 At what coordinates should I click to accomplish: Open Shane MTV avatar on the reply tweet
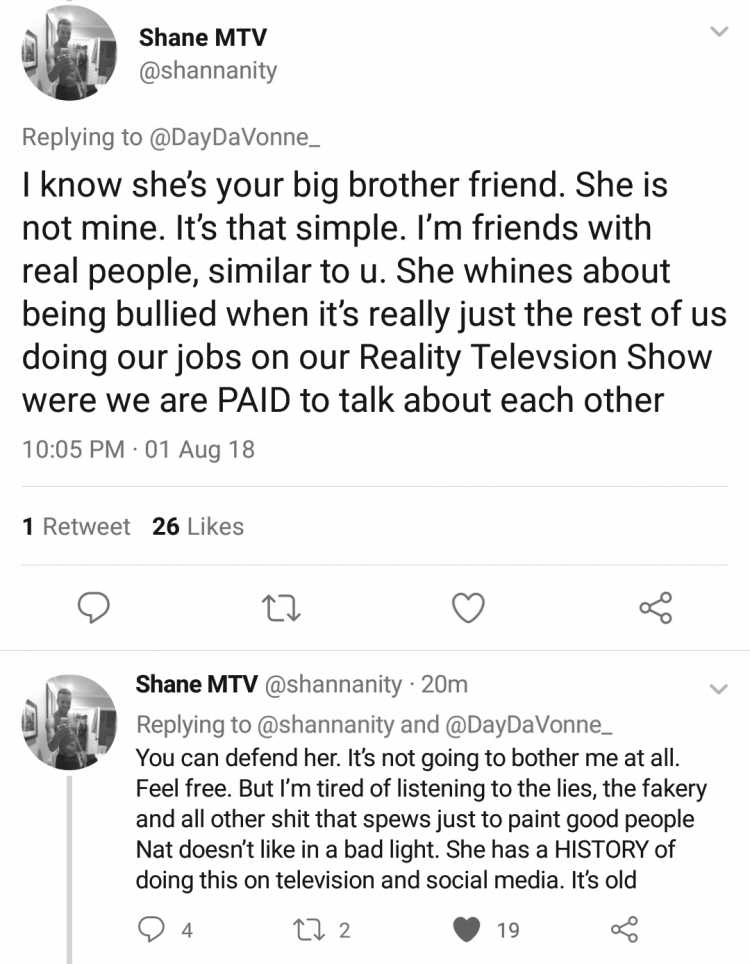[69, 722]
